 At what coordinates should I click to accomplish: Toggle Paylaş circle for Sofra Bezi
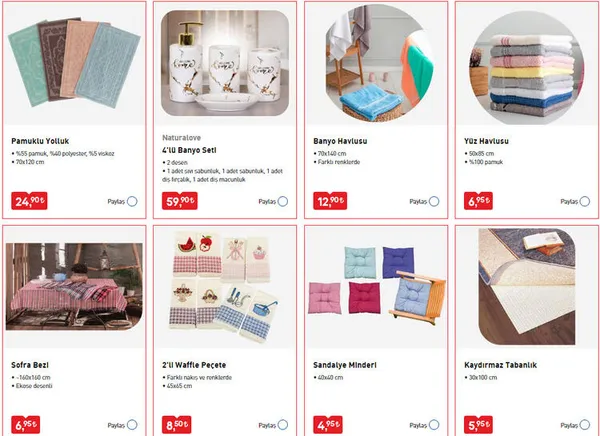(132, 425)
